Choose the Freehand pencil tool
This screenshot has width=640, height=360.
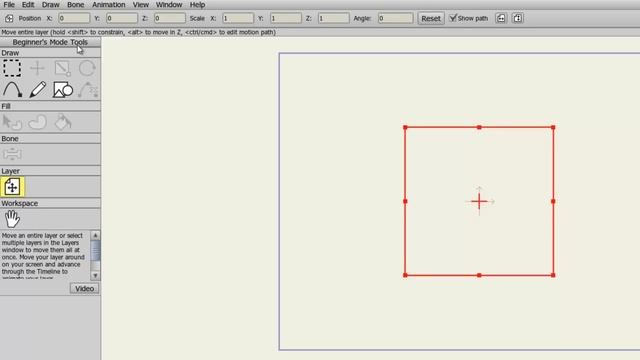tap(38, 90)
